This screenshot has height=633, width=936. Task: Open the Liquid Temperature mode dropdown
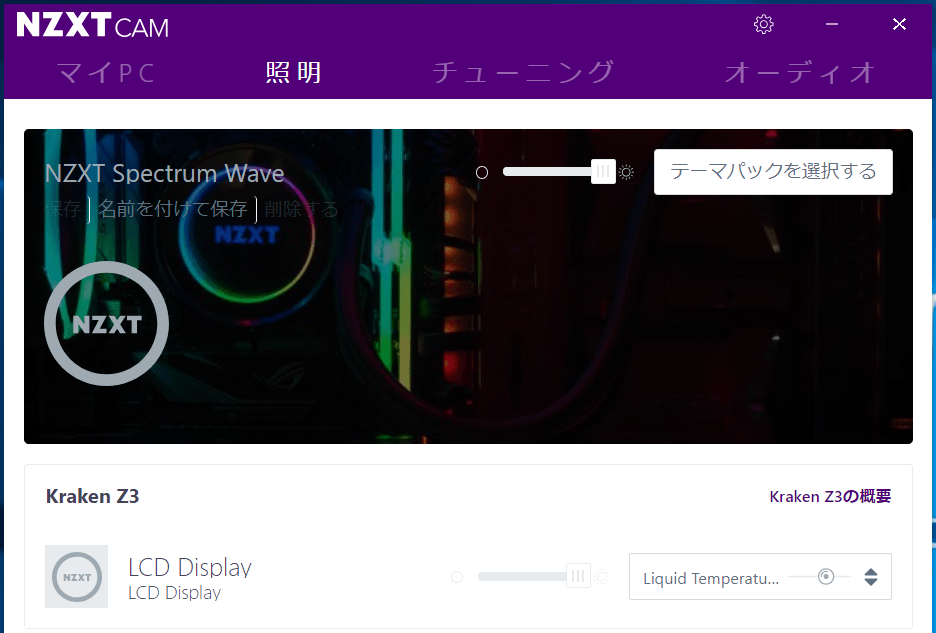click(x=760, y=577)
